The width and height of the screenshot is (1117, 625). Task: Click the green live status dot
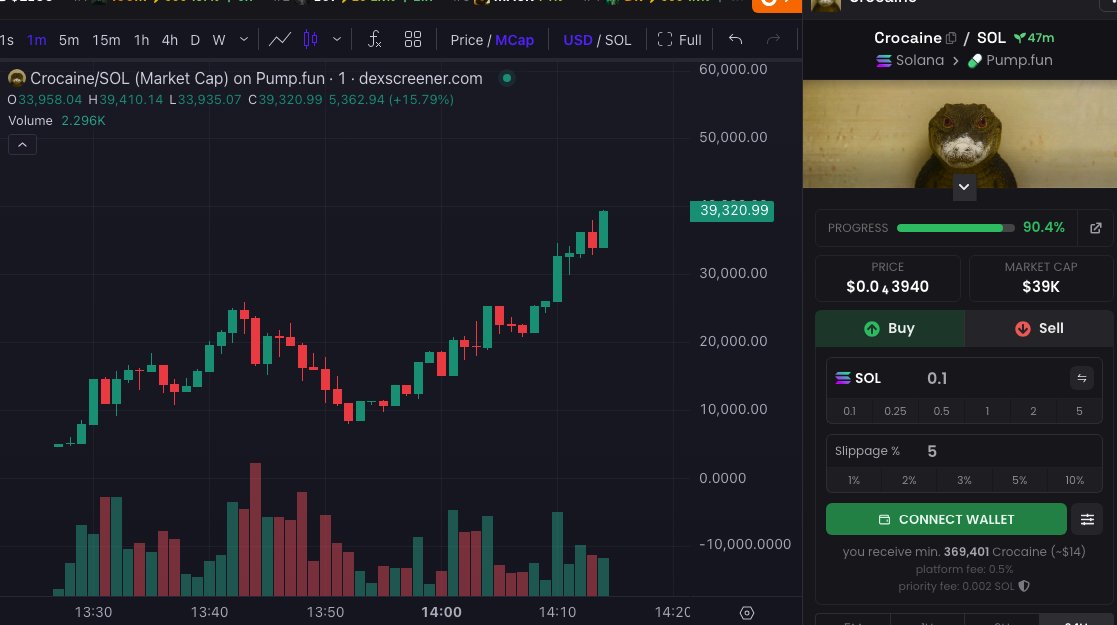506,78
